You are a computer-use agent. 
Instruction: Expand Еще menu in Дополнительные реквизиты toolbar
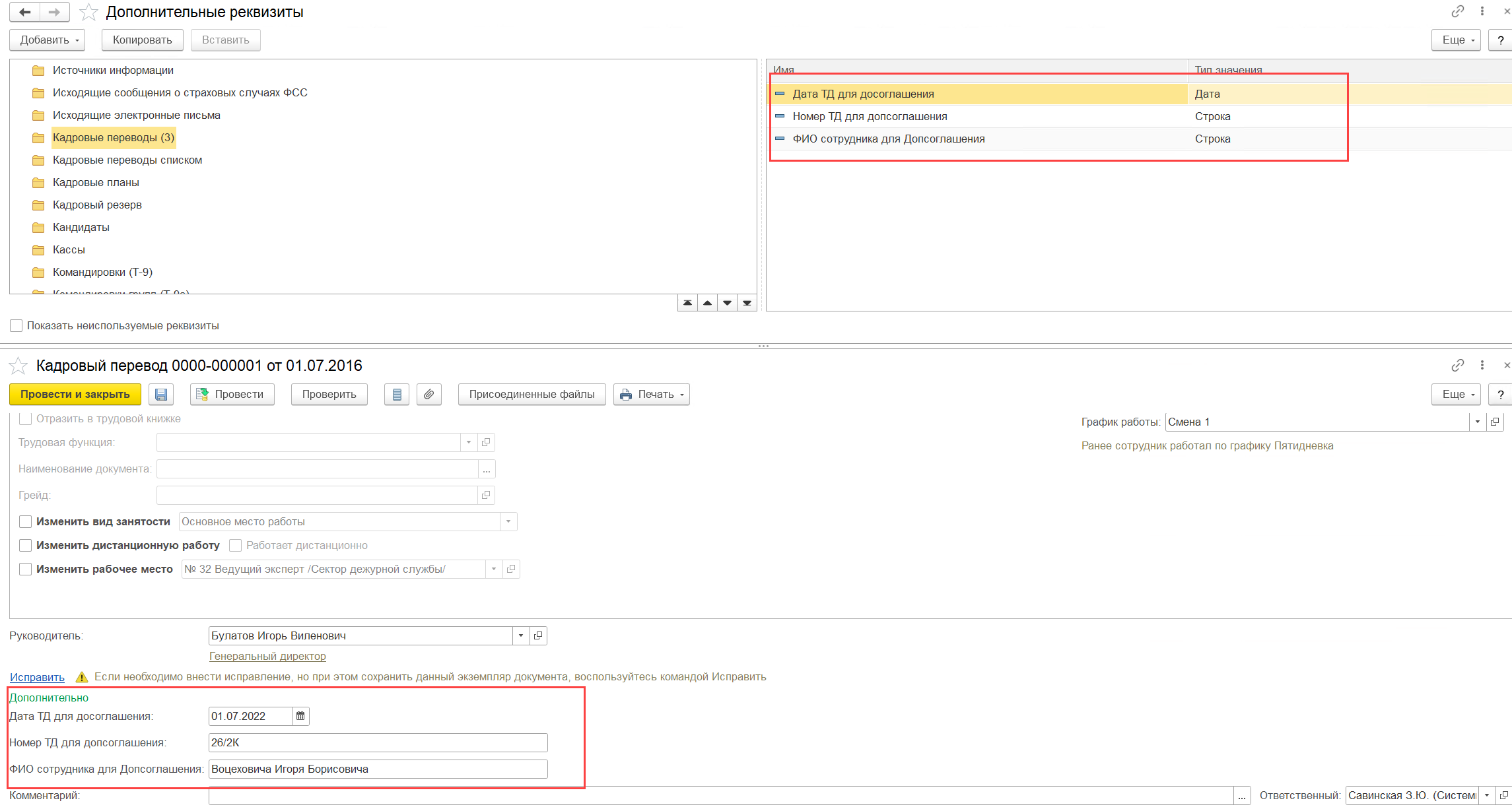point(1456,40)
